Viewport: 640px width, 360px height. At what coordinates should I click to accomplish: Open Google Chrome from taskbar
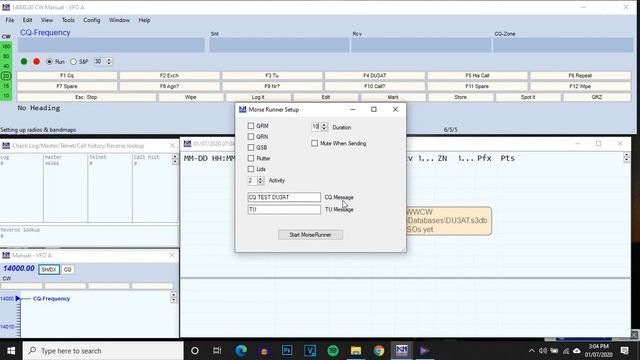[x=379, y=351]
